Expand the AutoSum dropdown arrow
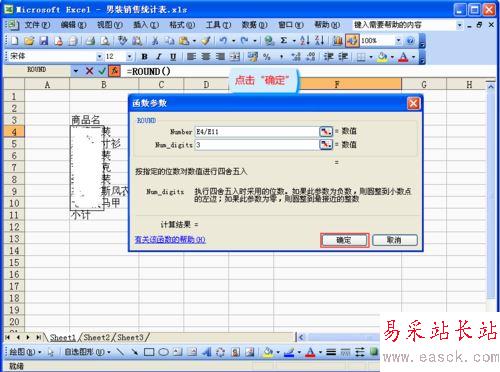 point(294,41)
